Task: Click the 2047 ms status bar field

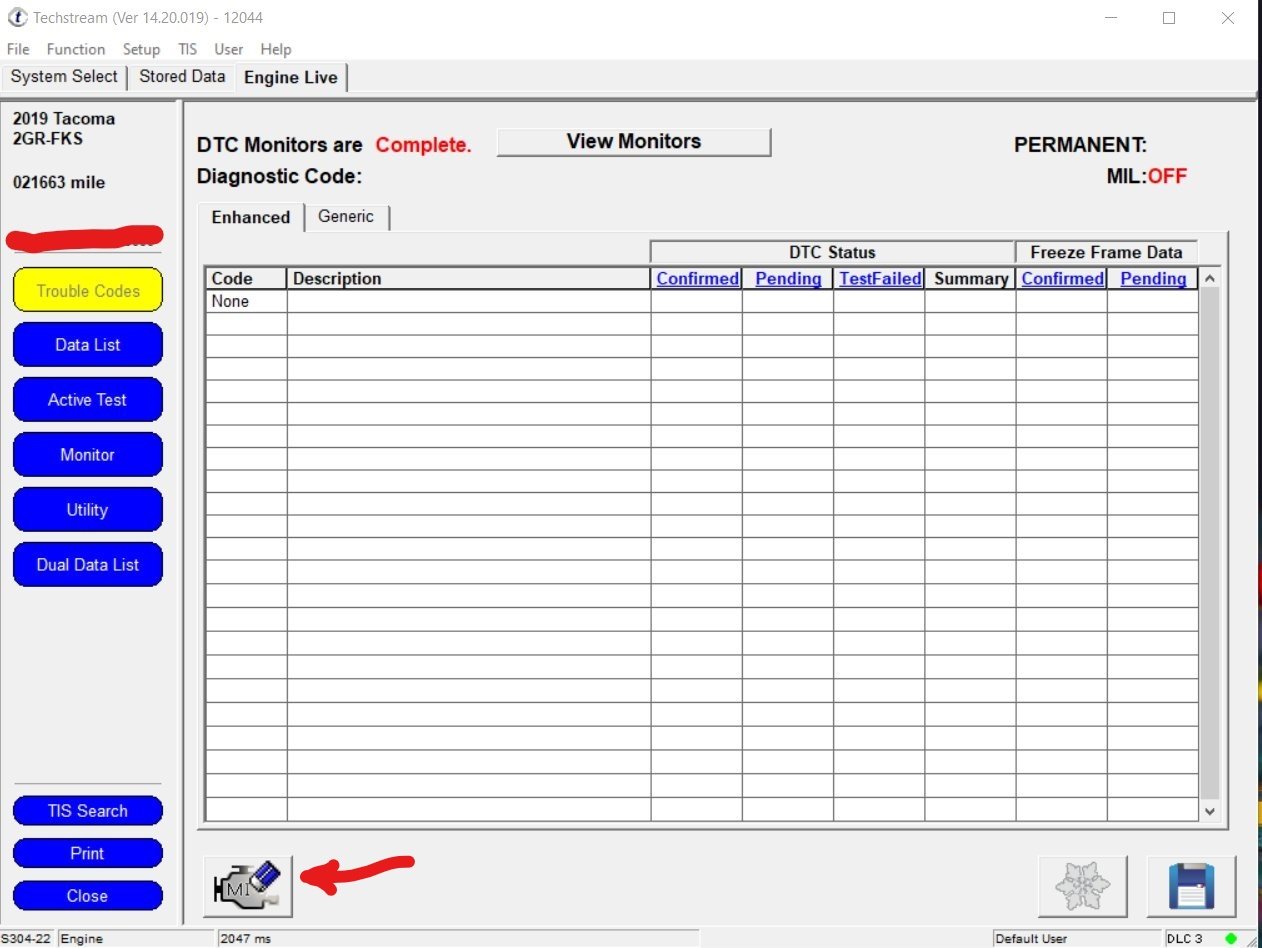Action: tap(457, 939)
